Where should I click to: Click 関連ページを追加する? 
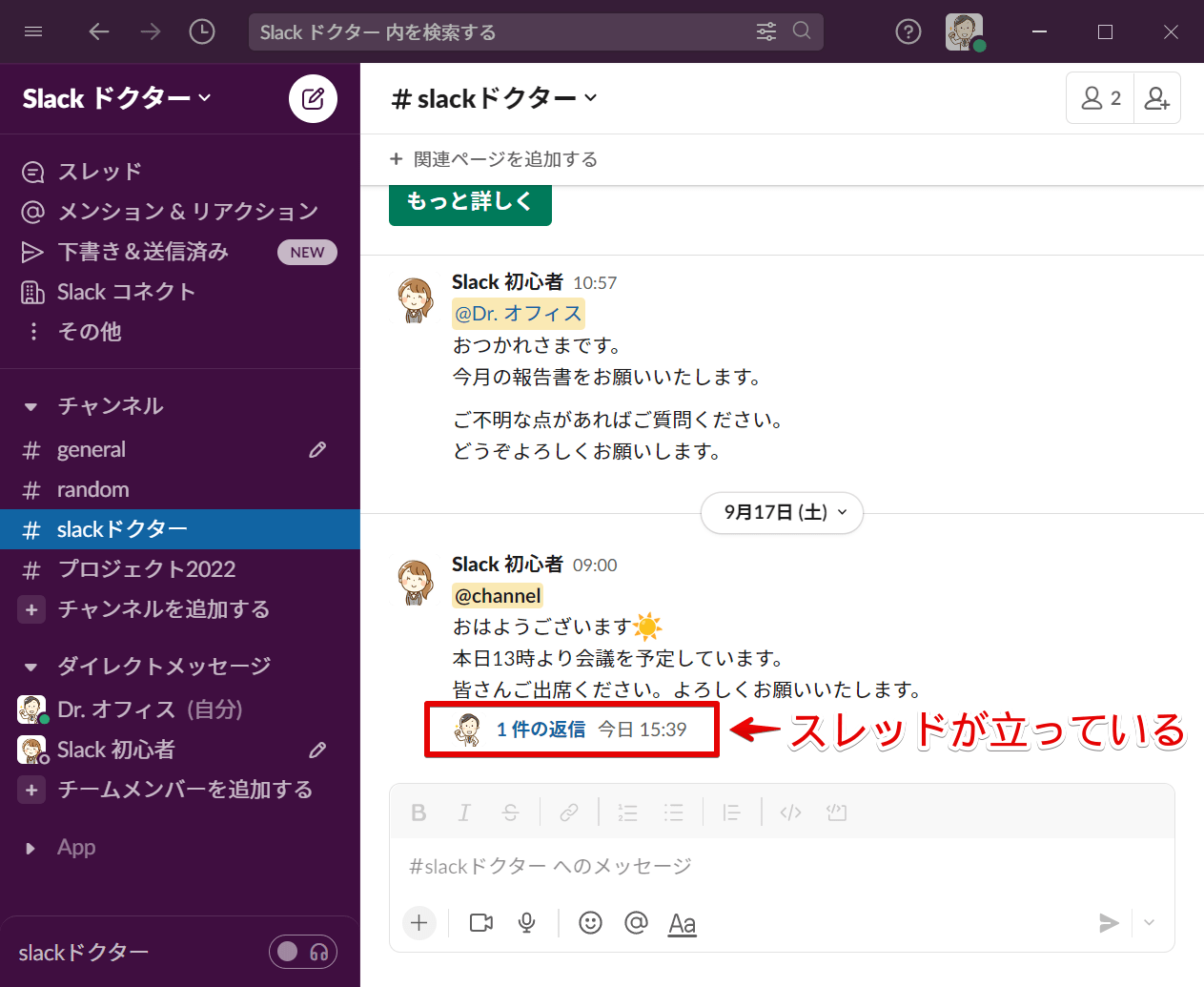coord(494,159)
